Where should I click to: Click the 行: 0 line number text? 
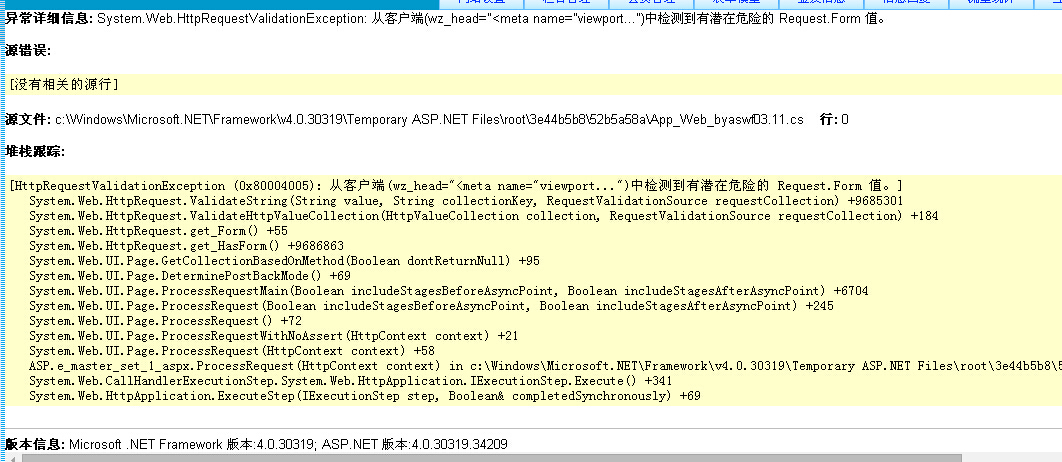click(834, 119)
